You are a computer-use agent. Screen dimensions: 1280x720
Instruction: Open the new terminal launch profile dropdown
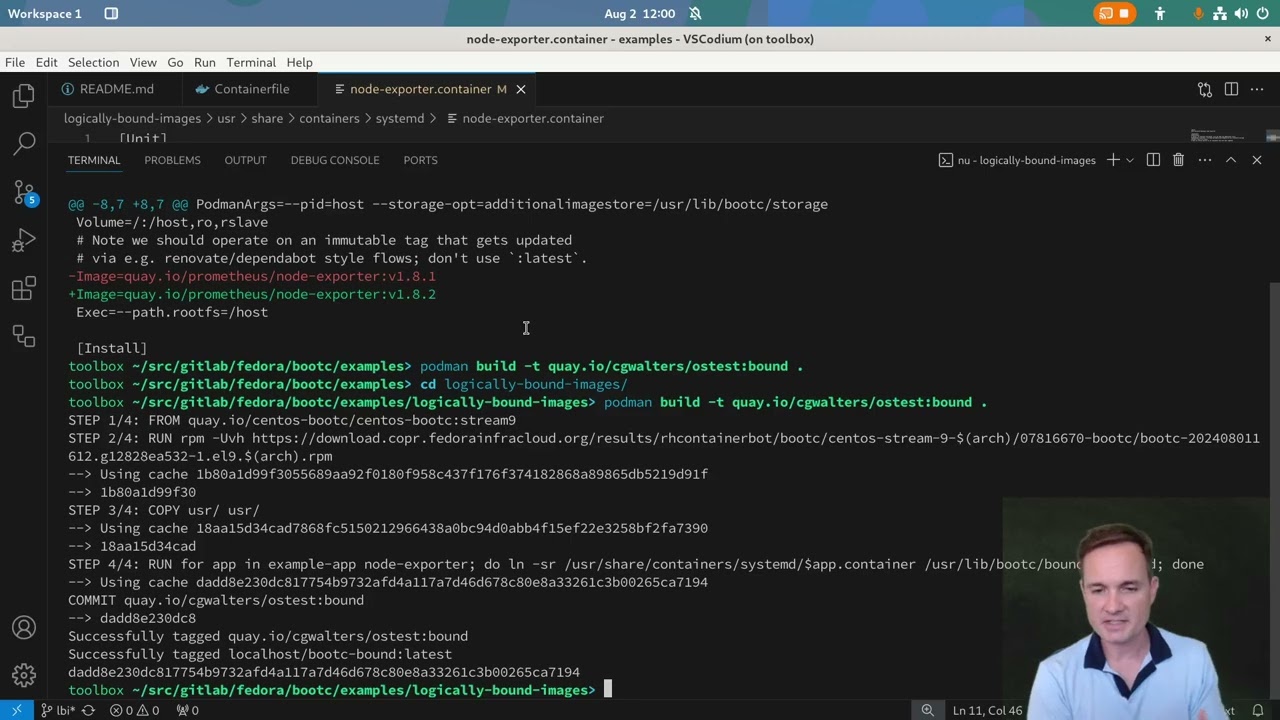coord(1130,160)
